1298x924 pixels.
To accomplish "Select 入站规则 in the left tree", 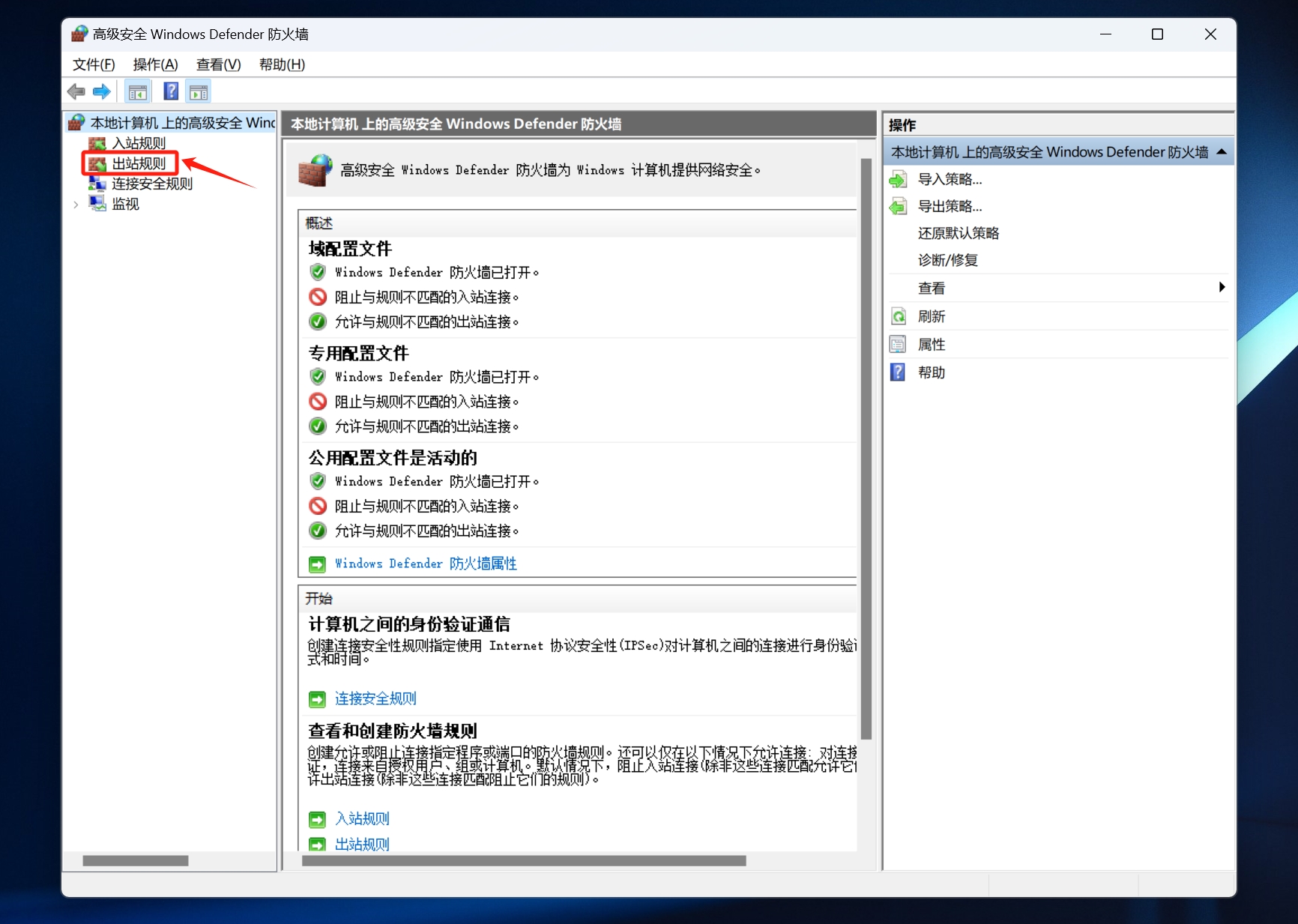I will pyautogui.click(x=139, y=143).
